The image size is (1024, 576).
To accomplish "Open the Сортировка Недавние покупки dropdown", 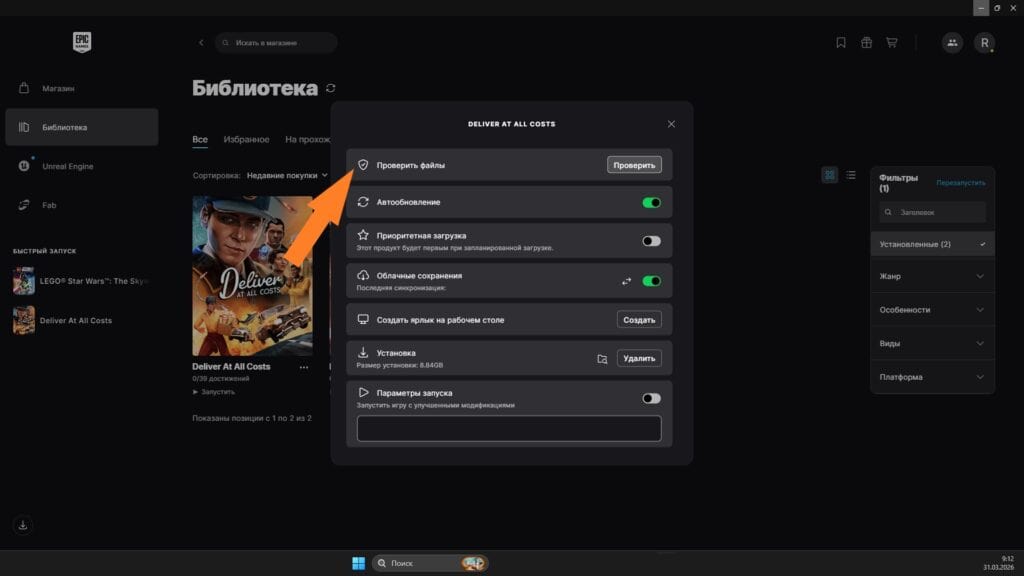I will coord(287,175).
